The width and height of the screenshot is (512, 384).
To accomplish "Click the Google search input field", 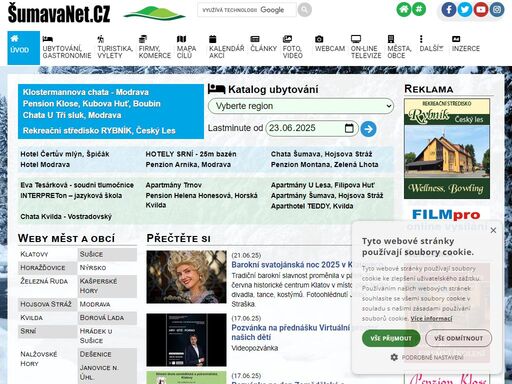I will [247, 10].
